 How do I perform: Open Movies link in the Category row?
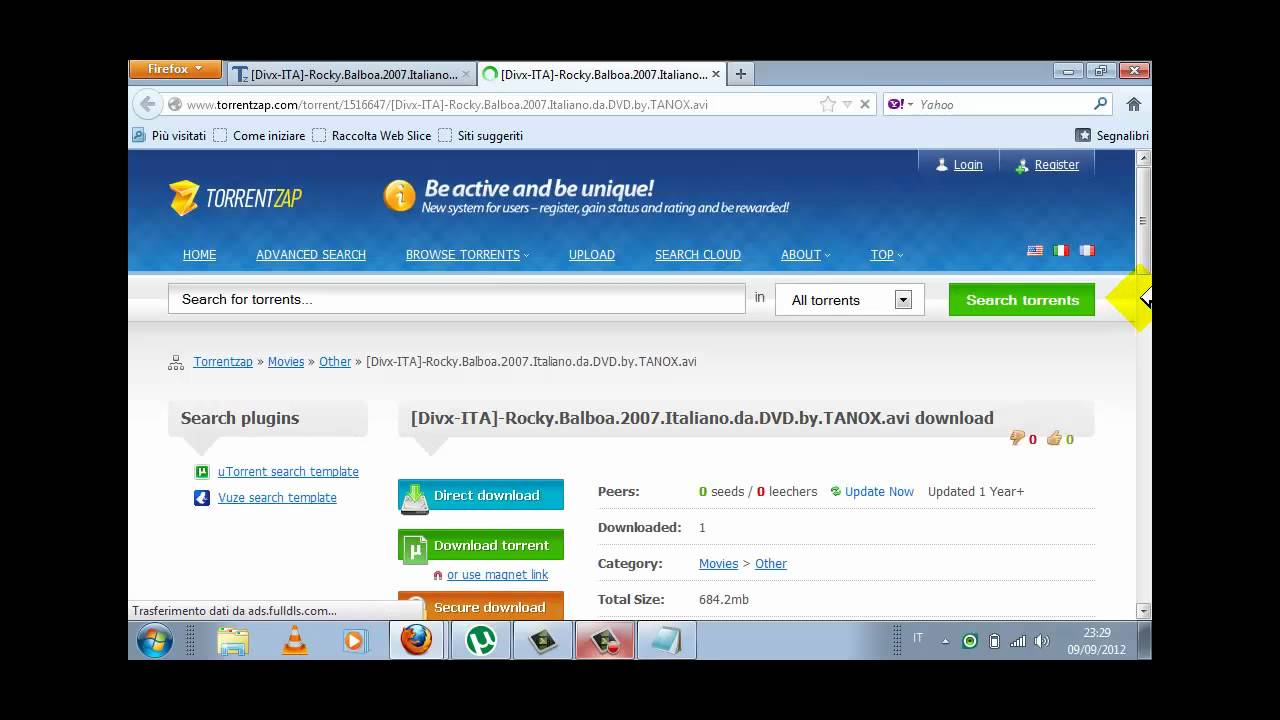point(718,564)
